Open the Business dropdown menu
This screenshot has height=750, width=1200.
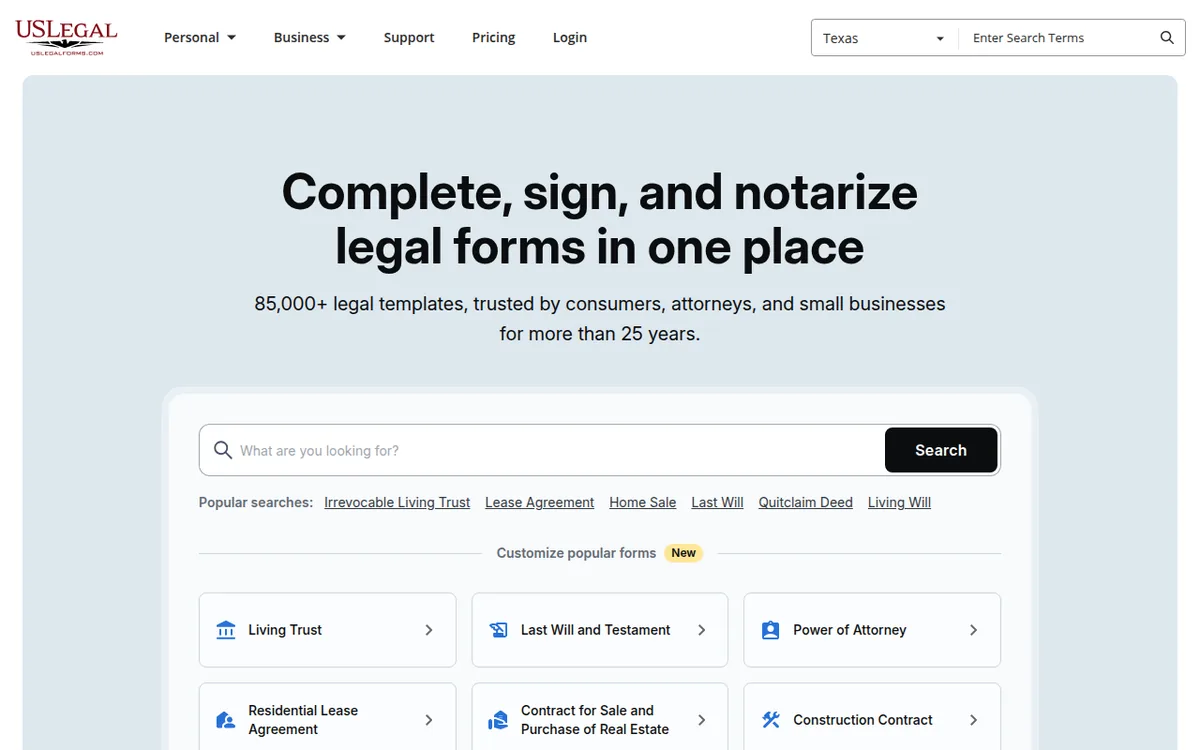coord(310,37)
